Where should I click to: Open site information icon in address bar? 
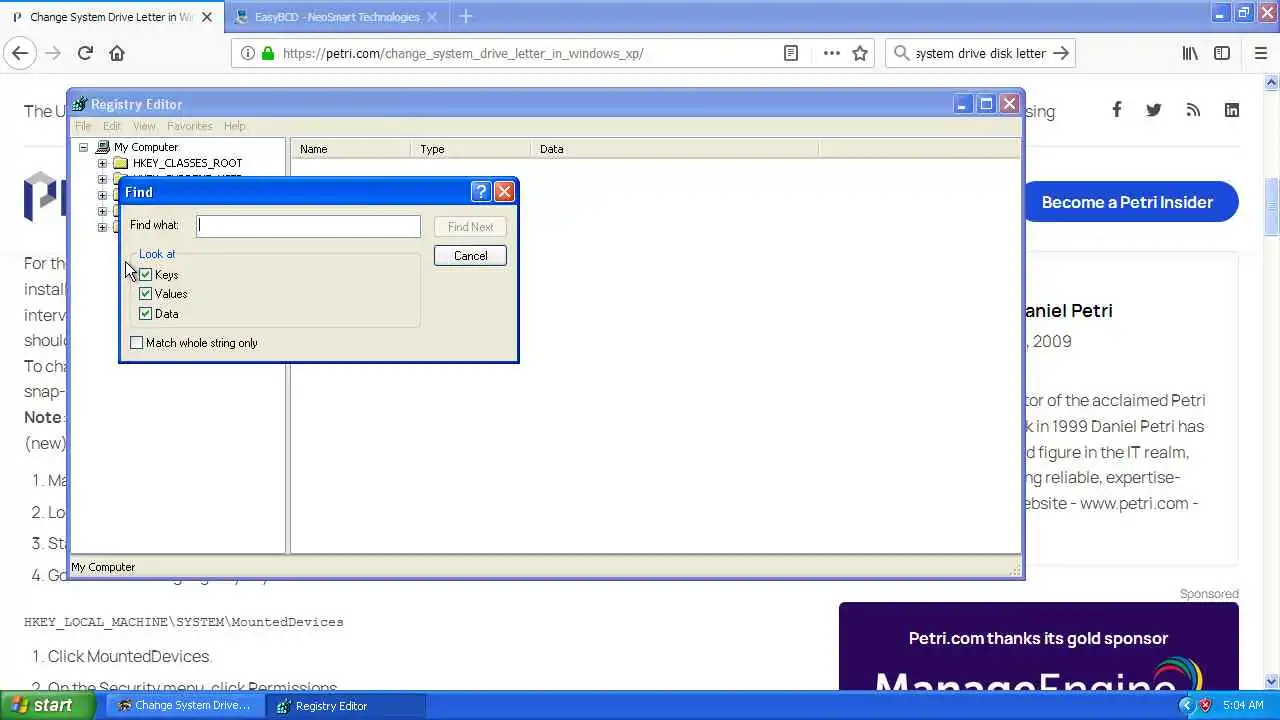pos(246,53)
